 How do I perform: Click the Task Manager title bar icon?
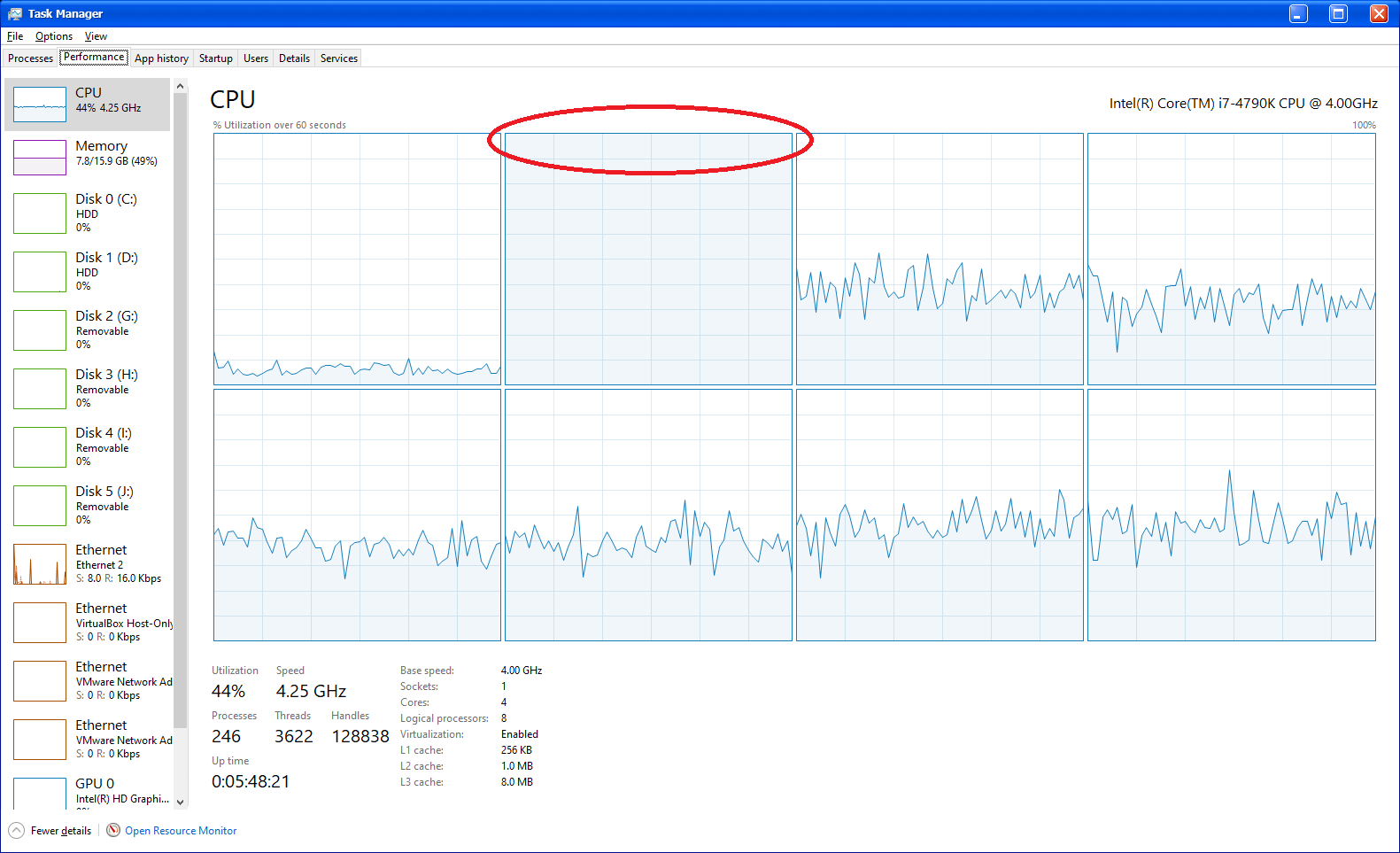point(15,13)
